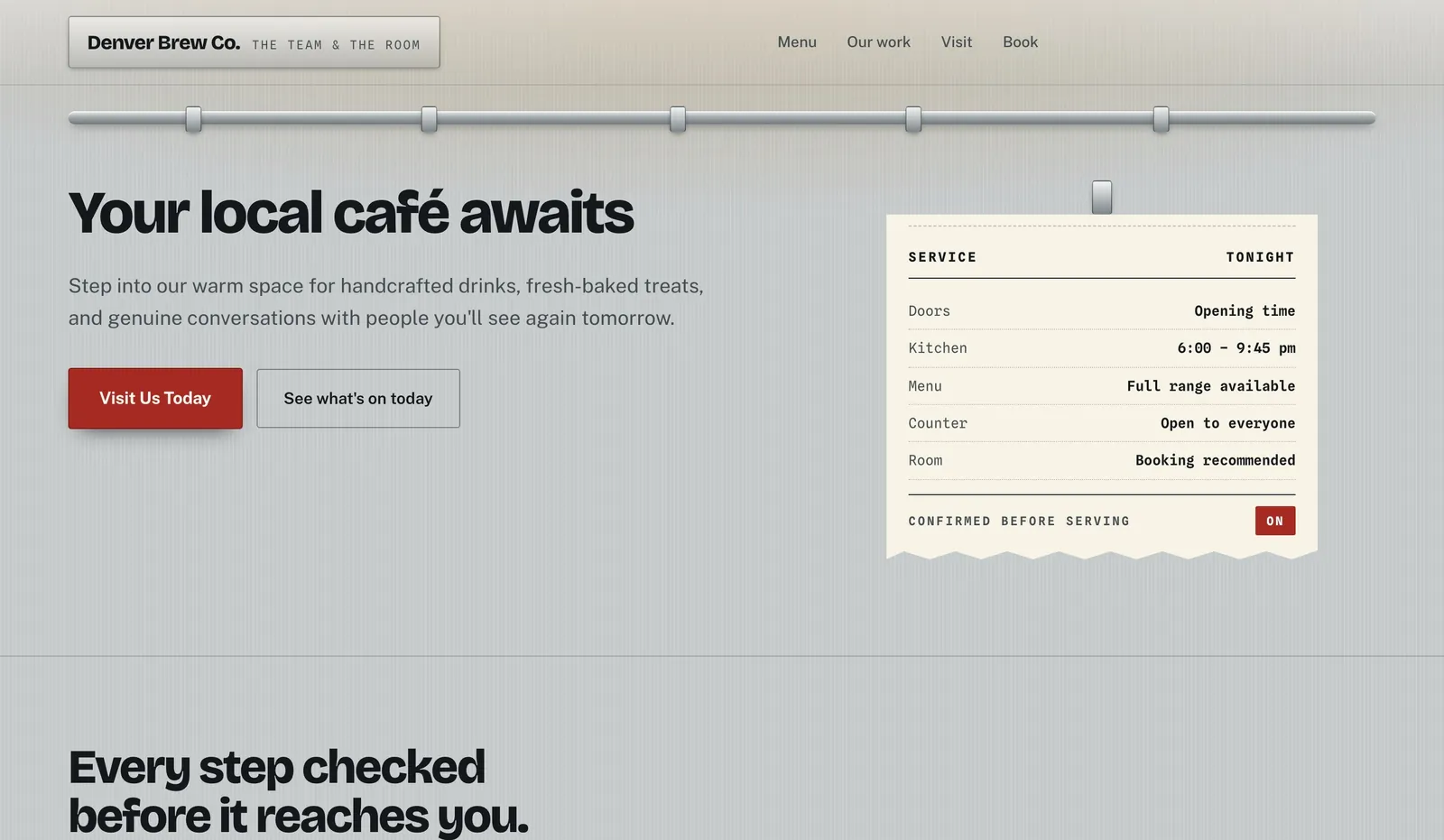
Task: Click the SERVICE ticket header
Action: point(942,257)
